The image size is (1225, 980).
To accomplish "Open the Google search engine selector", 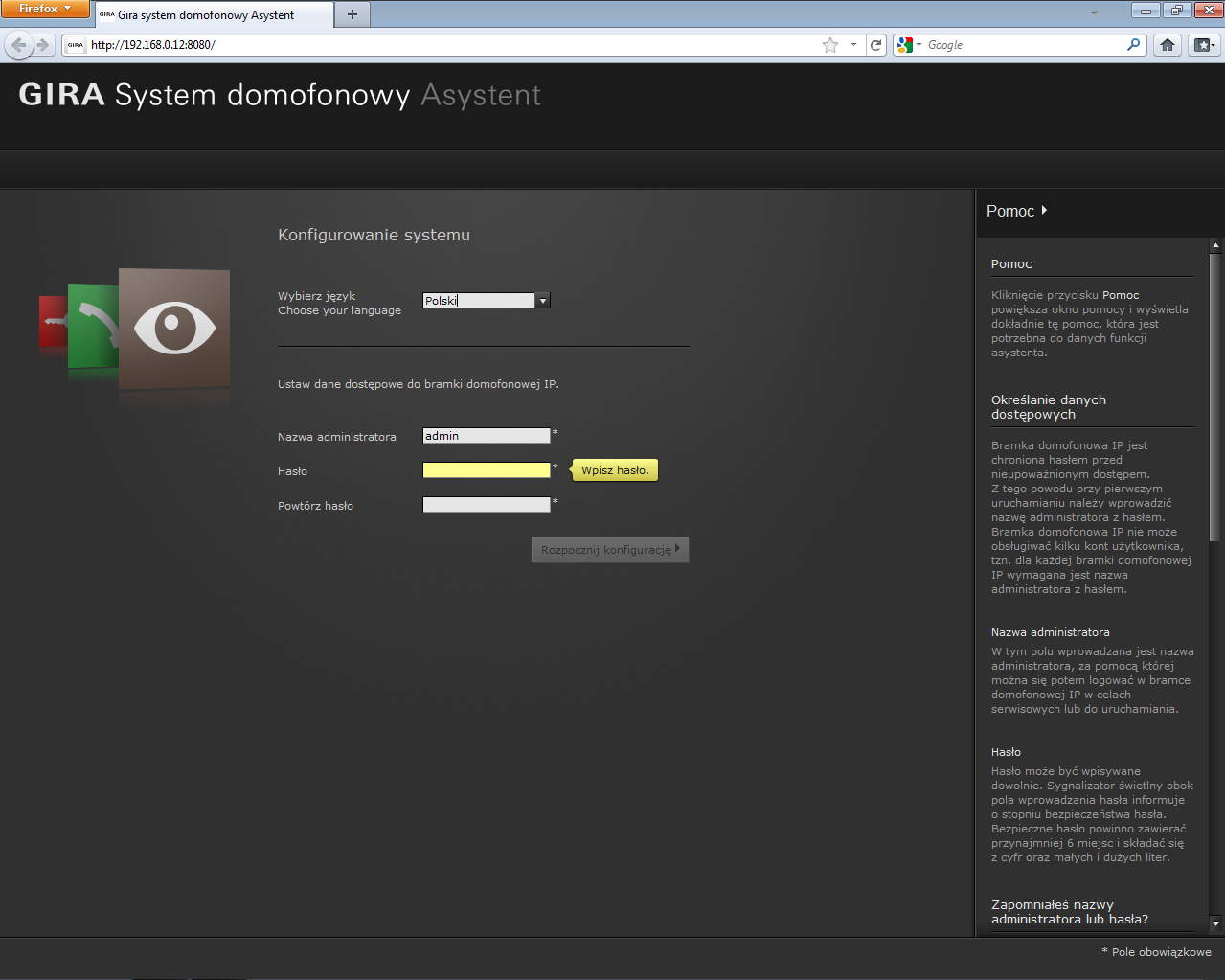I will pos(908,45).
